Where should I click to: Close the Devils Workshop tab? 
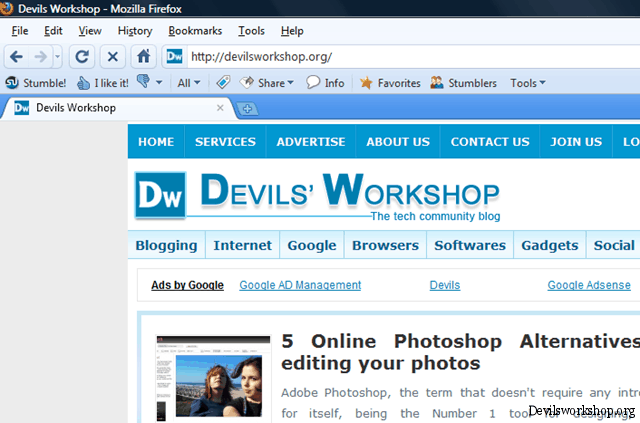220,108
